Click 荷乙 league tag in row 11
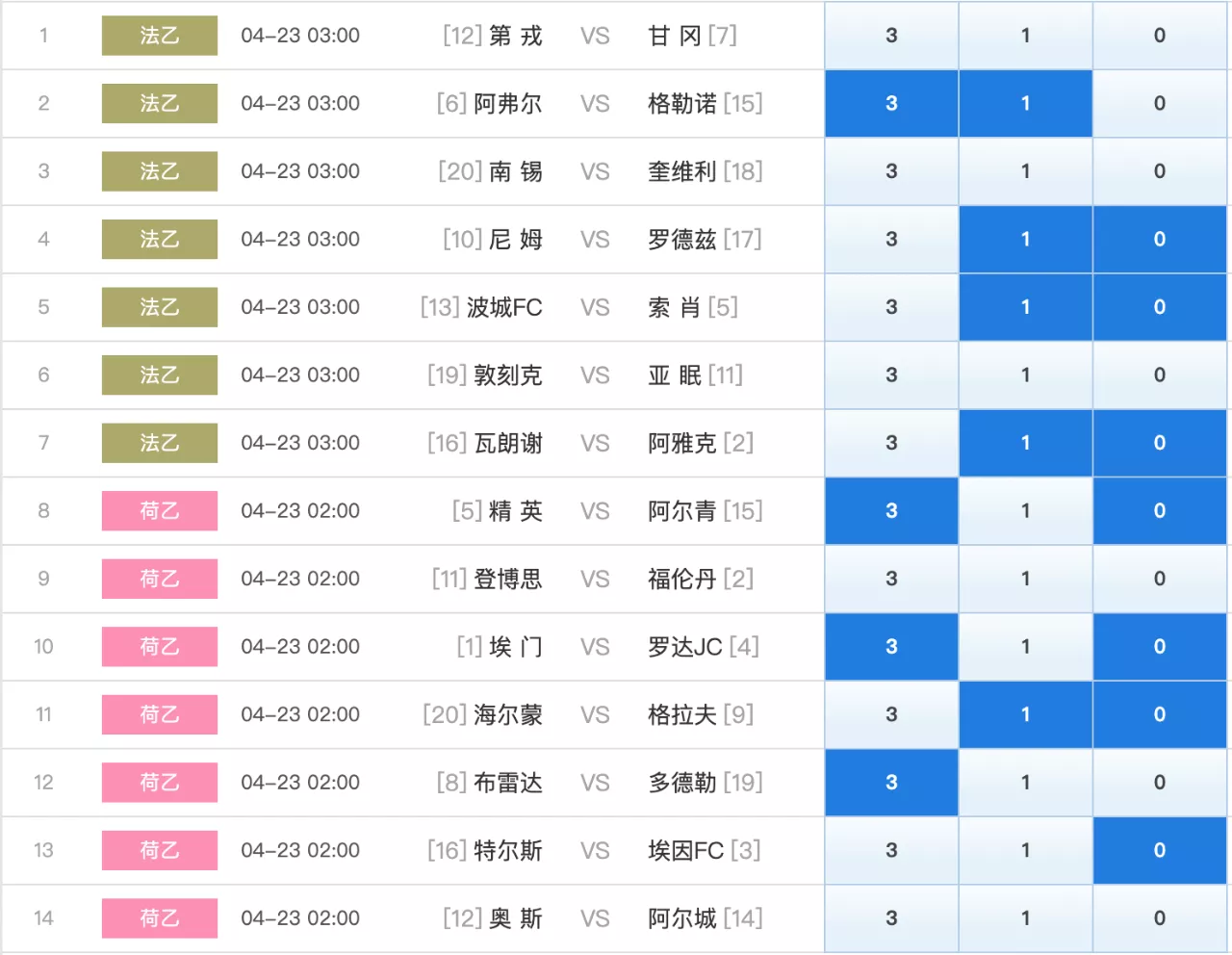This screenshot has height=955, width=1232. 160,714
